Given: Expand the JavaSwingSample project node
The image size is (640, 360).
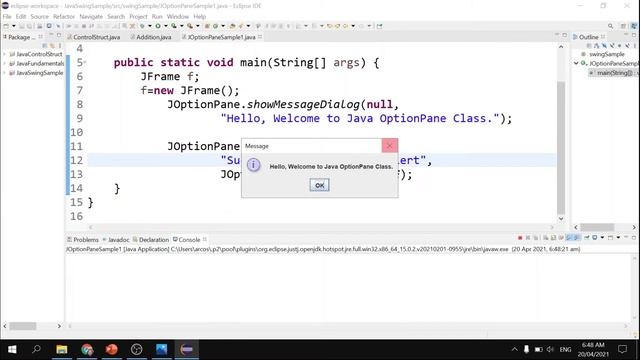Looking at the screenshot, I should pos(4,73).
